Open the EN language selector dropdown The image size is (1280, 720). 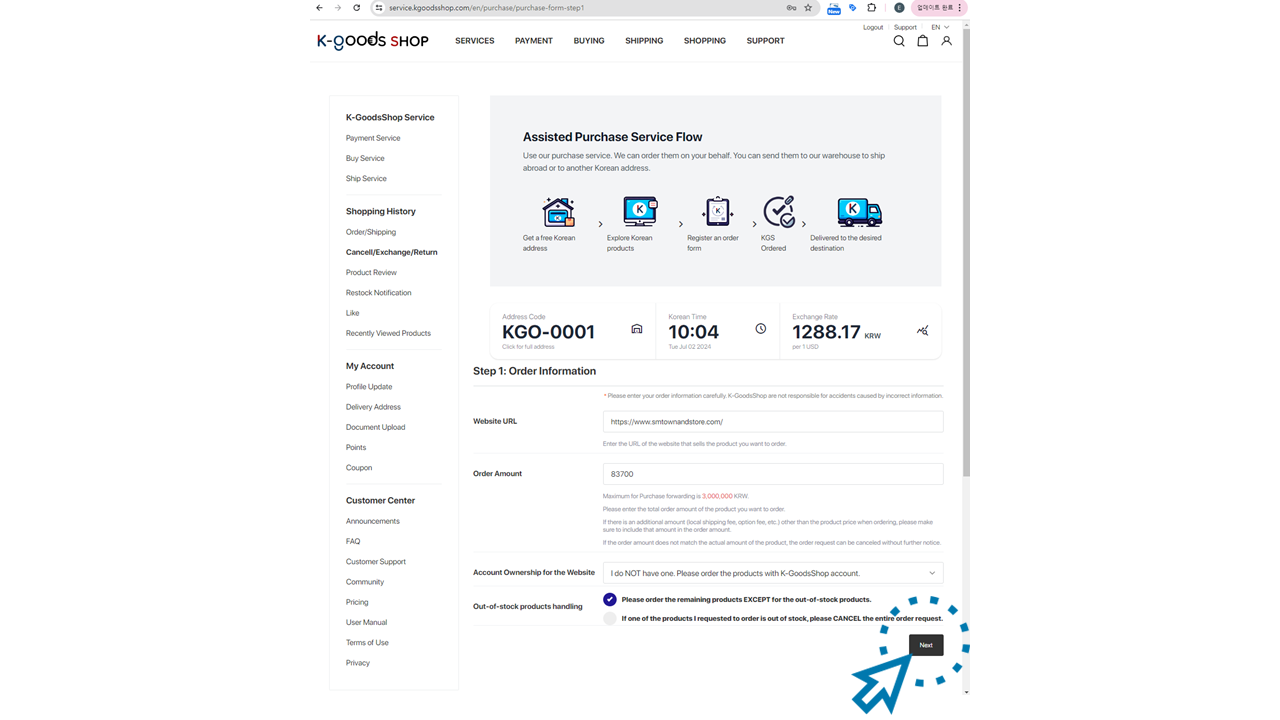[939, 27]
